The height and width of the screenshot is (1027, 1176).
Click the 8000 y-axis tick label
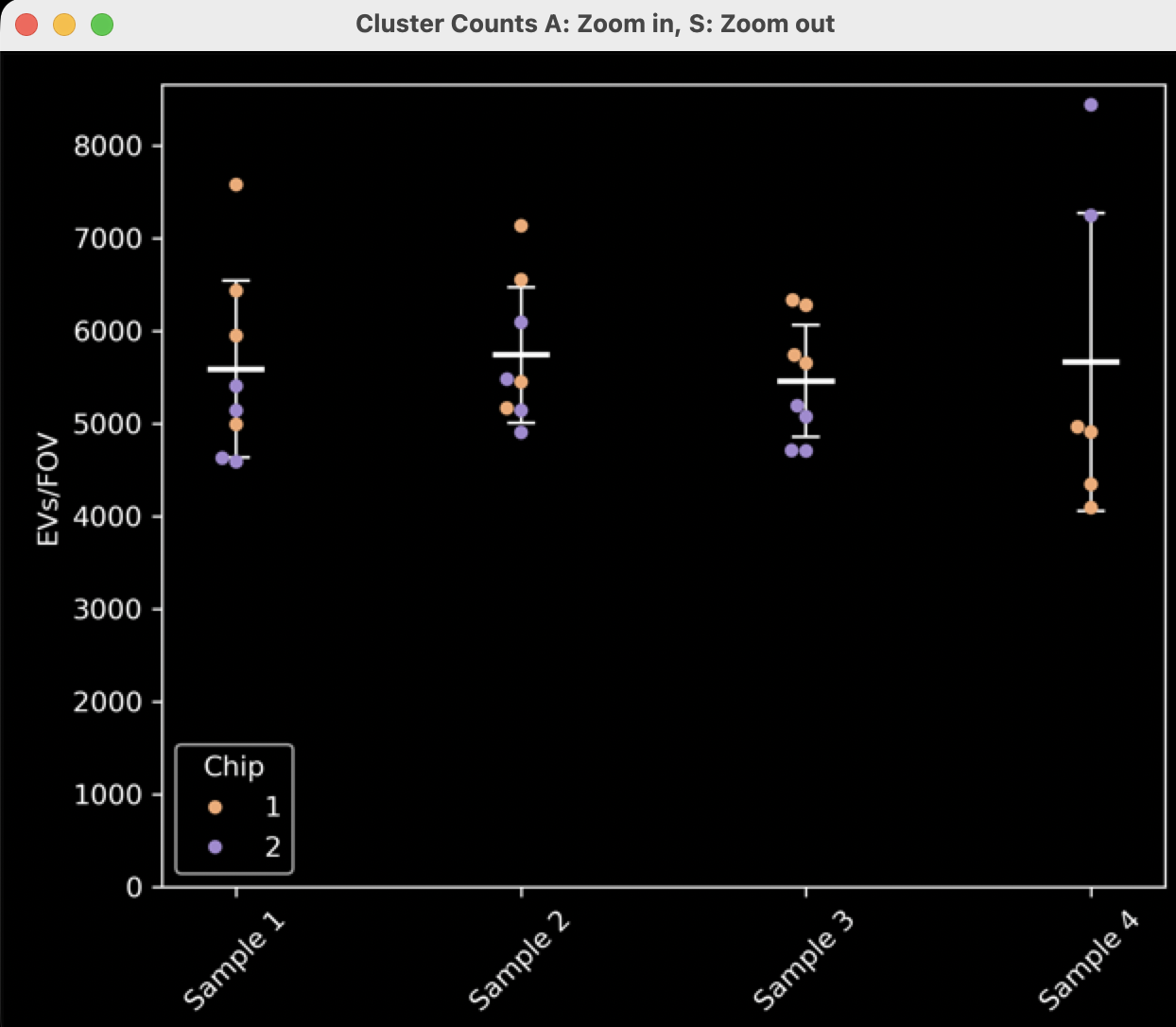tap(107, 147)
